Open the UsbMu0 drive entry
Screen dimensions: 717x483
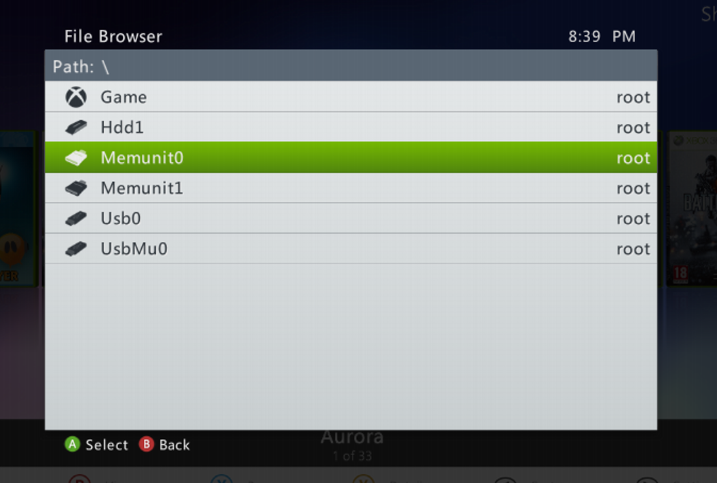(x=351, y=249)
